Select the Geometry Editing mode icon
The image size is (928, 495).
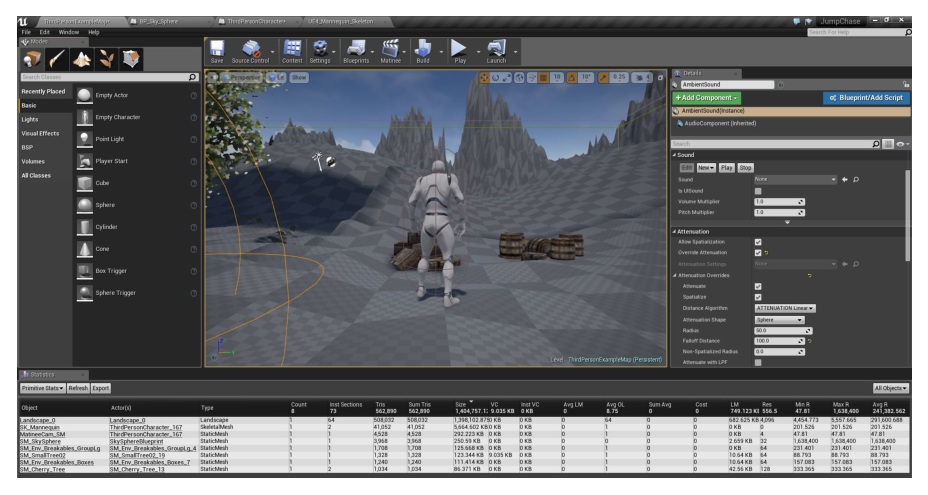point(131,59)
